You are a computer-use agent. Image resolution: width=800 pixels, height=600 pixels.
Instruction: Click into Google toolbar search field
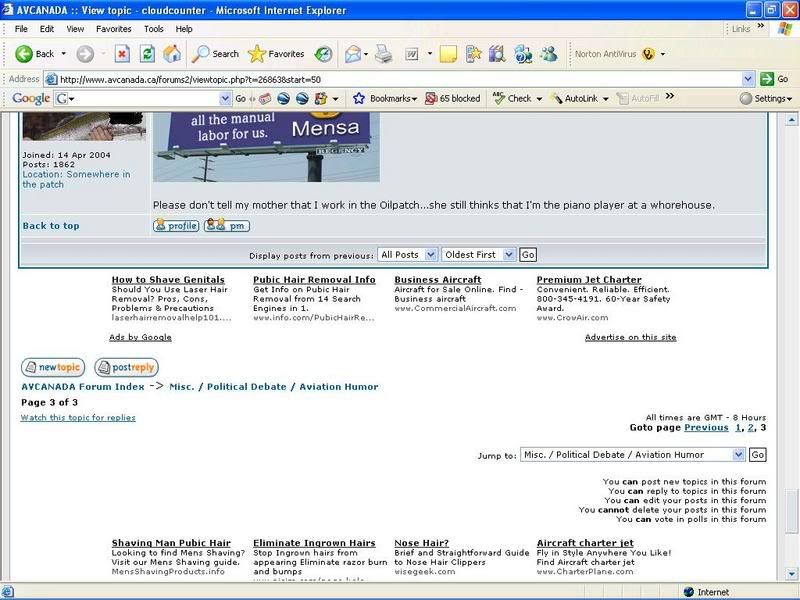tap(143, 98)
